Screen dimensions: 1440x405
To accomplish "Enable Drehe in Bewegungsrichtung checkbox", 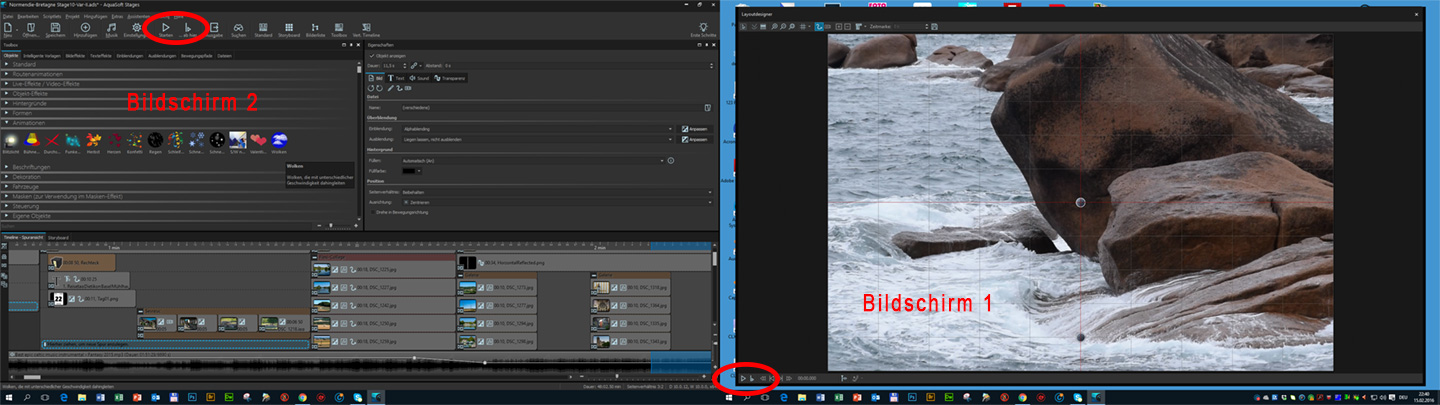I will point(373,212).
